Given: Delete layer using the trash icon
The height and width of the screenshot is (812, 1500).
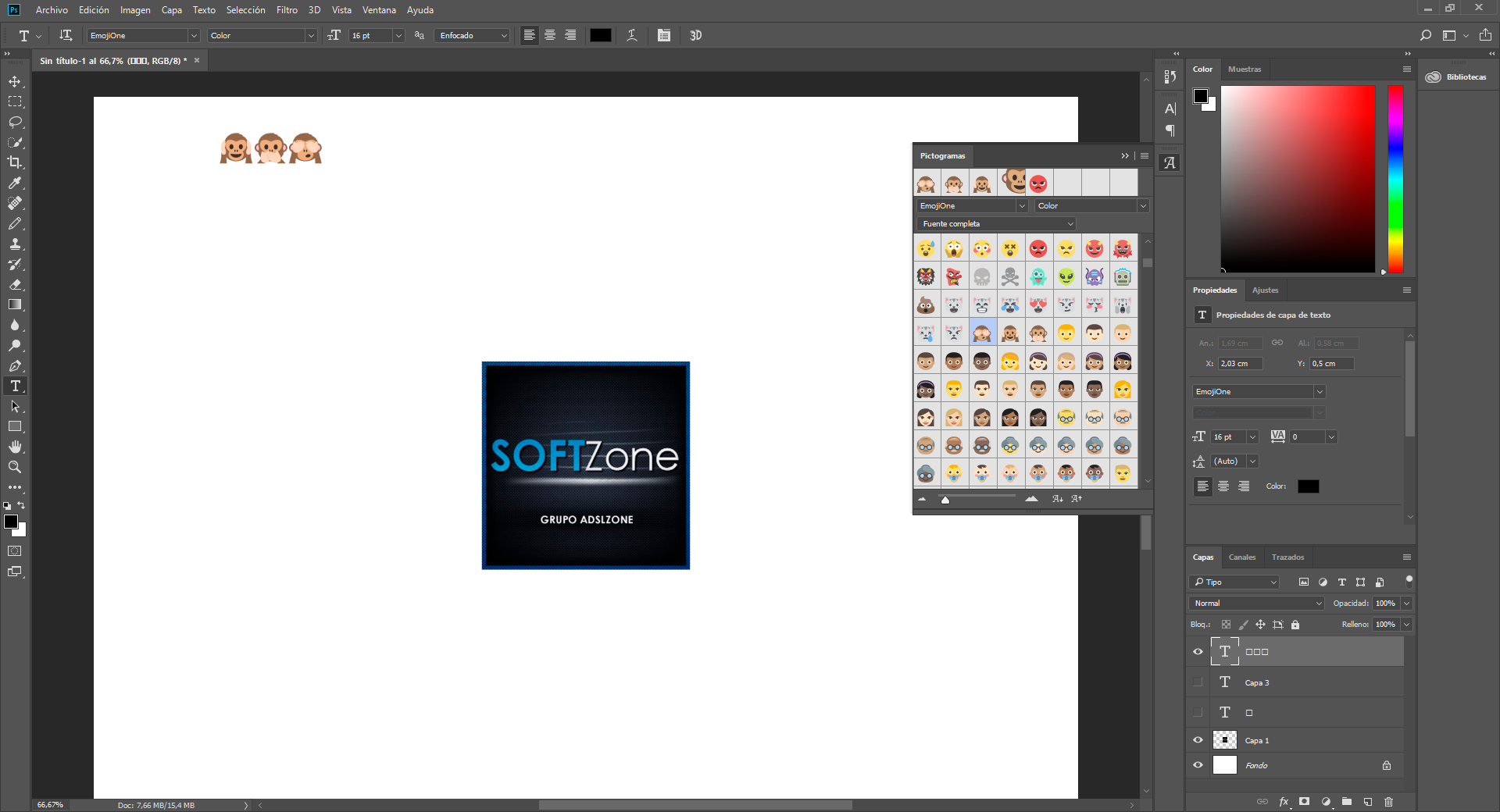Looking at the screenshot, I should [x=1388, y=802].
